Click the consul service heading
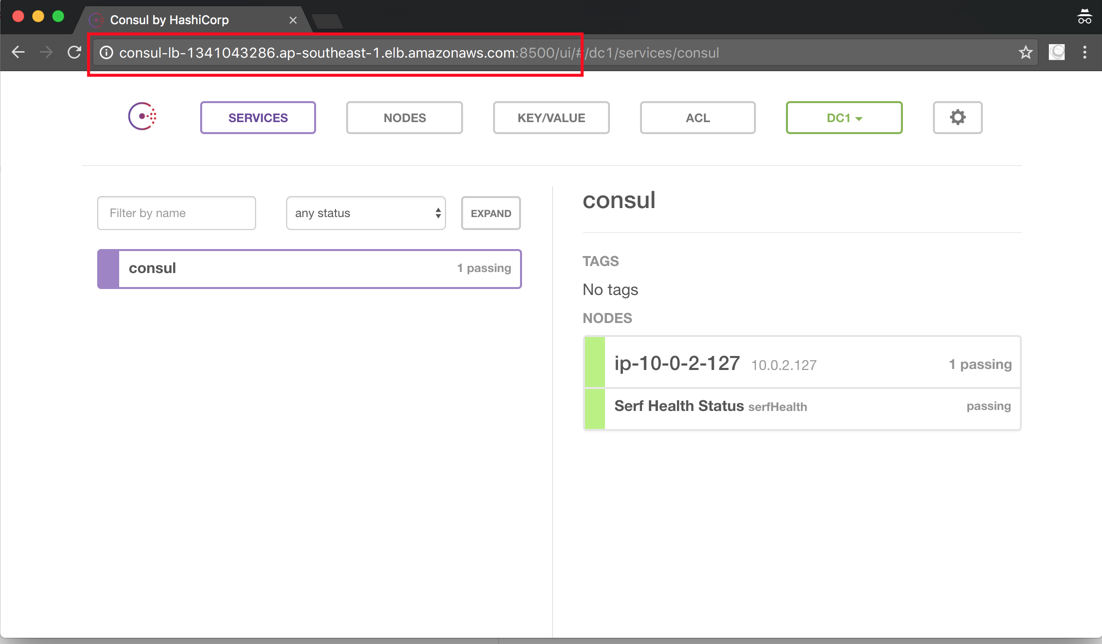Screen dimensions: 1102x644 (618, 200)
